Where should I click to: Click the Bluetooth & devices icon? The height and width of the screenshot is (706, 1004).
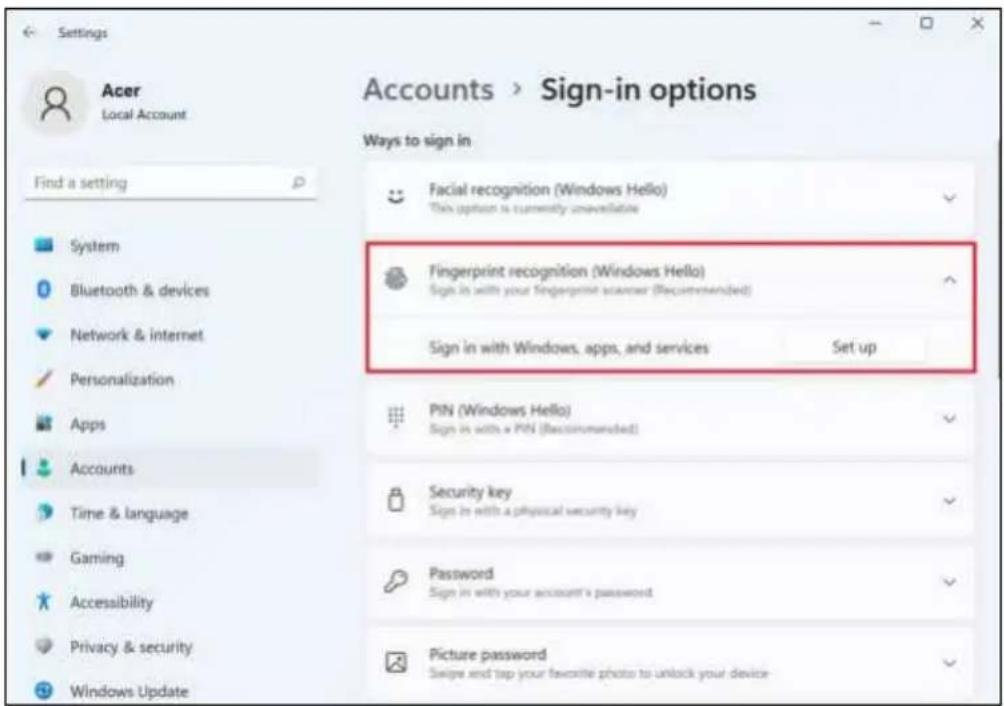coord(44,290)
